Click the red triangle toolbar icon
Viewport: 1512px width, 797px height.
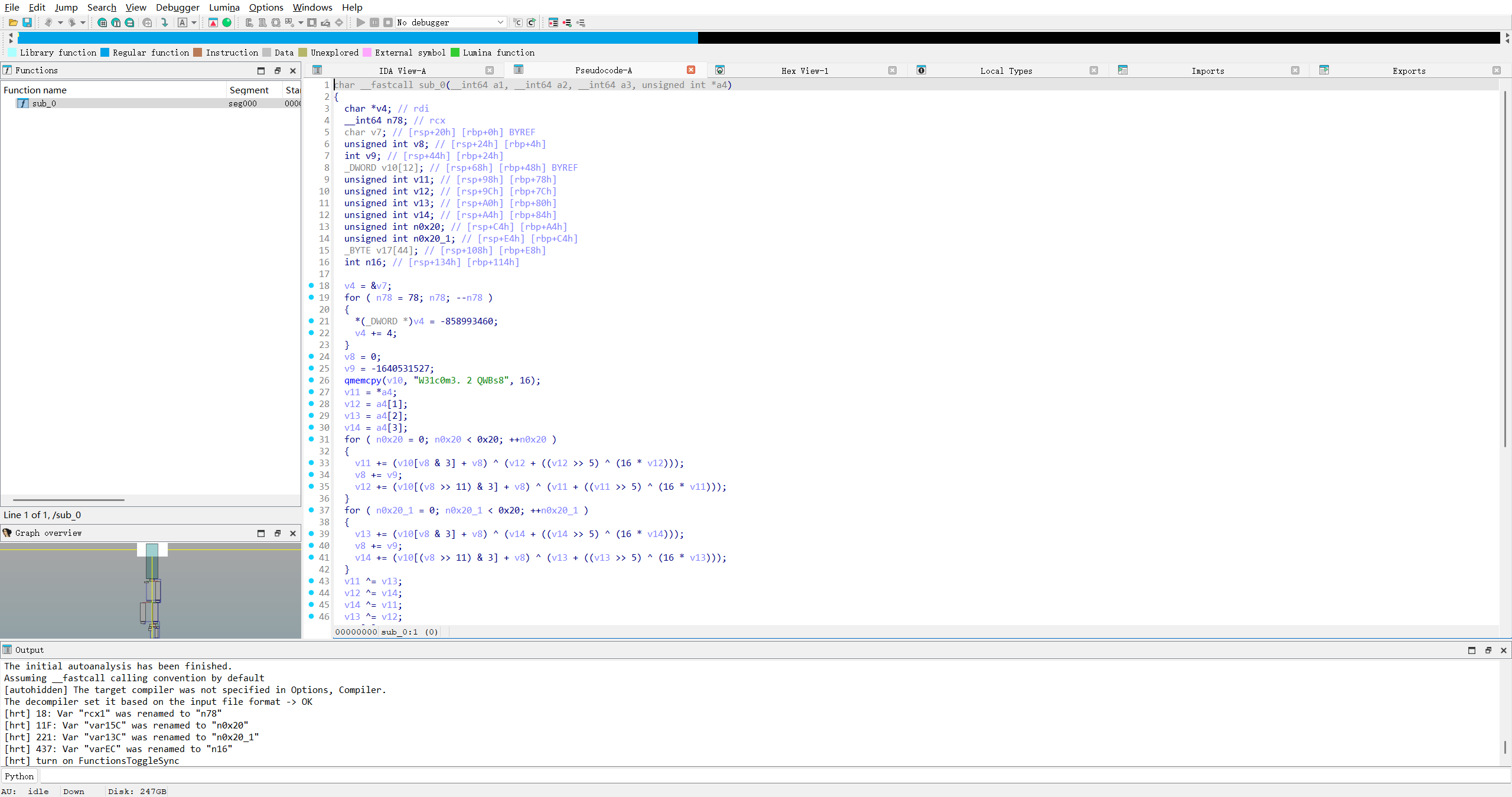tap(213, 22)
